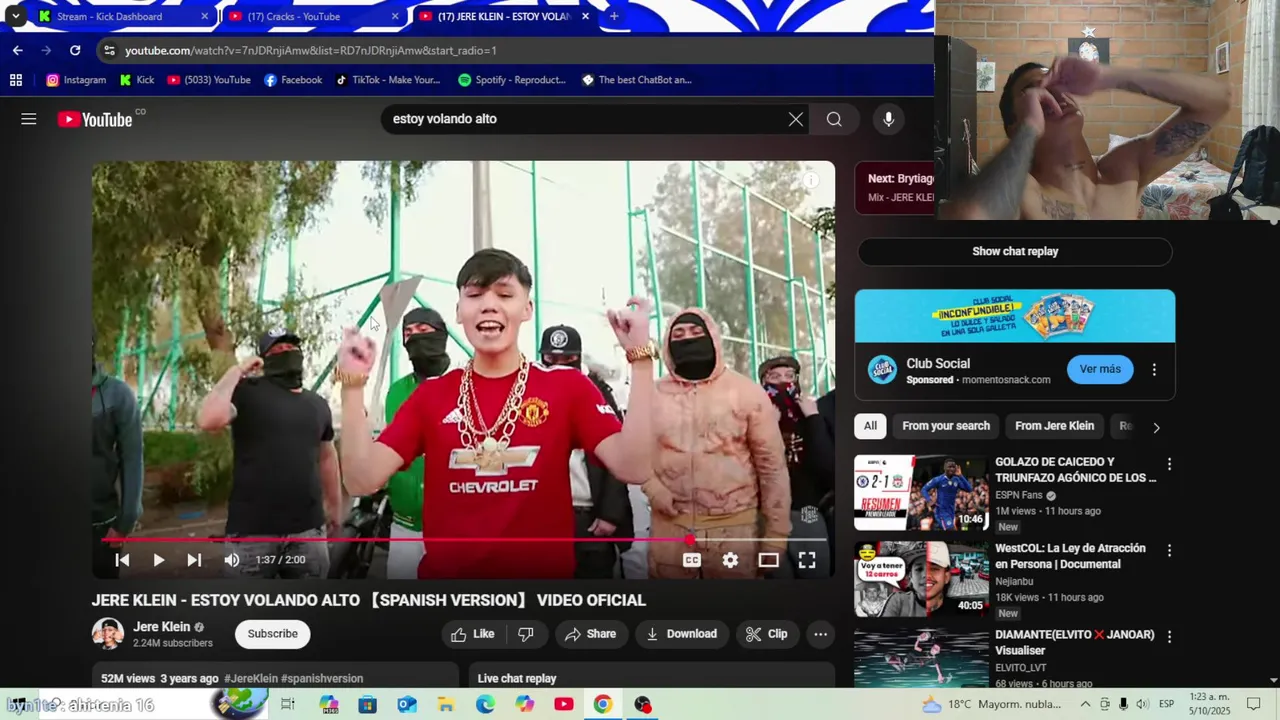Viewport: 1280px width, 720px height.
Task: Open The best ChatBot bookmark
Action: tap(636, 80)
